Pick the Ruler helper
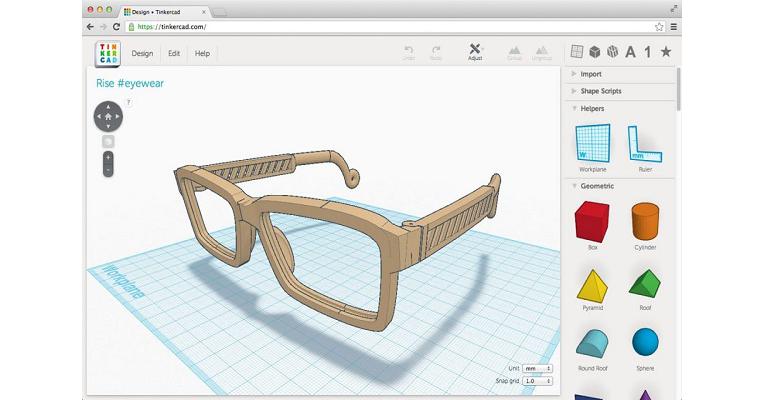This screenshot has height=400, width=764. tap(644, 145)
